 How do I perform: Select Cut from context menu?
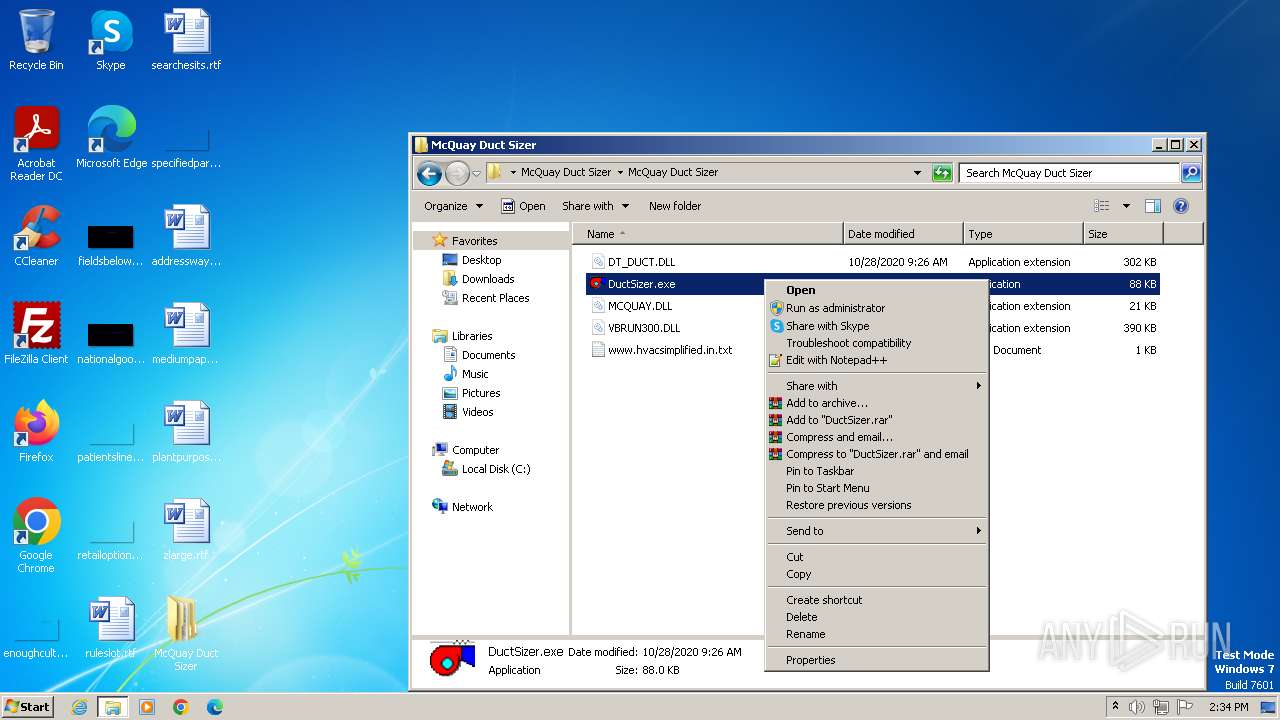[x=877, y=557]
